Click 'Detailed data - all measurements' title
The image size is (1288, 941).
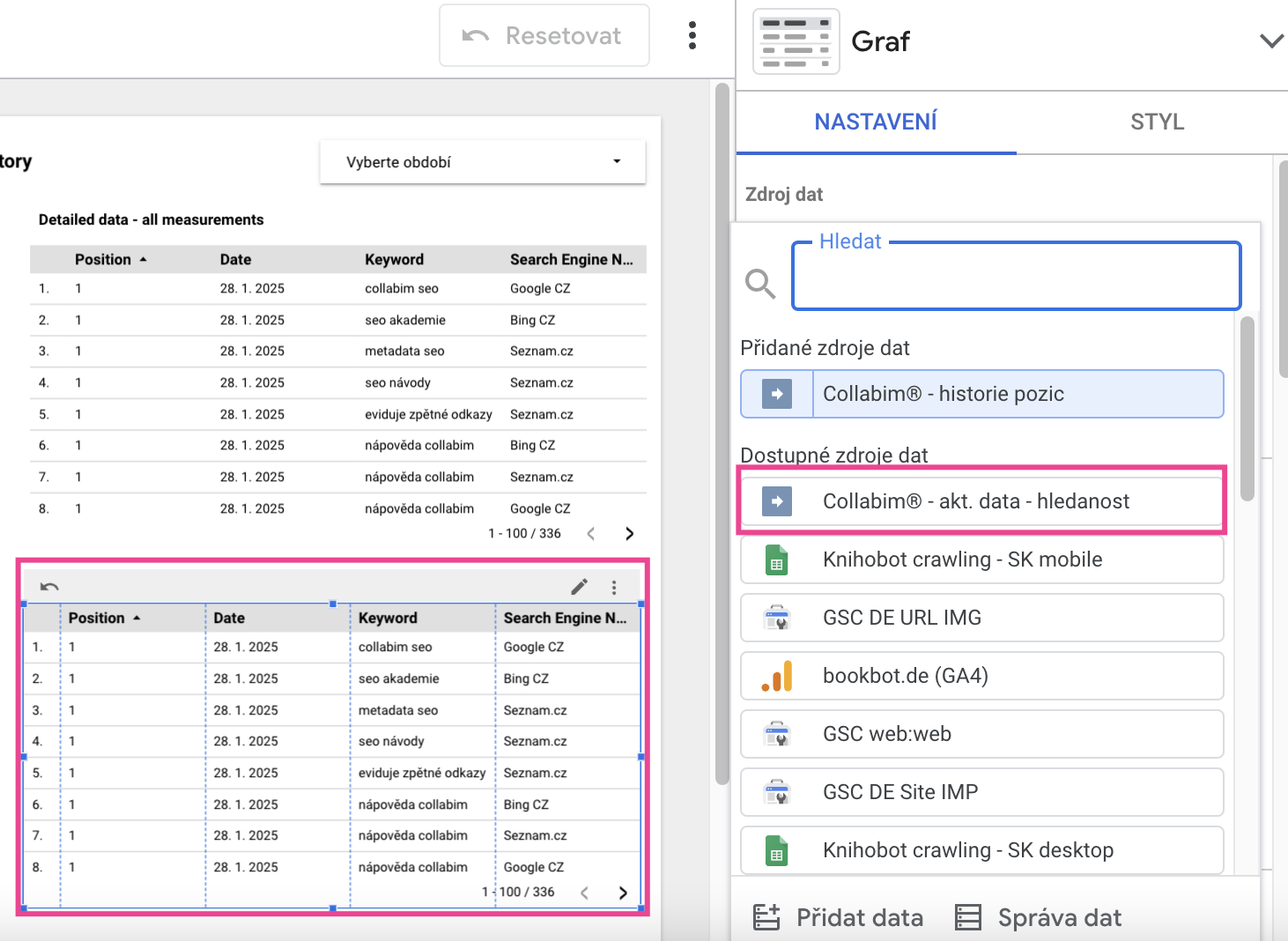tap(152, 219)
